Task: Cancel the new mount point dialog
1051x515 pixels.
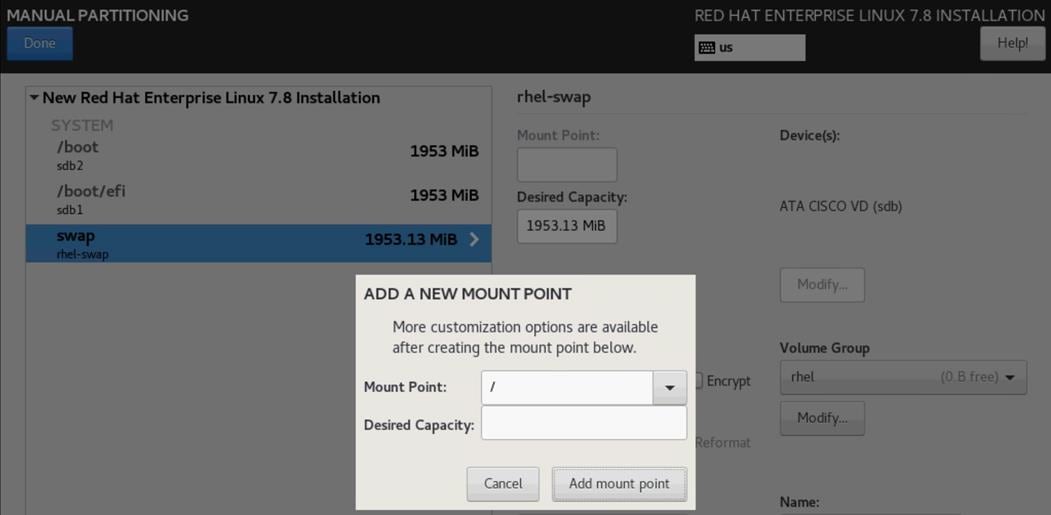Action: pyautogui.click(x=503, y=484)
